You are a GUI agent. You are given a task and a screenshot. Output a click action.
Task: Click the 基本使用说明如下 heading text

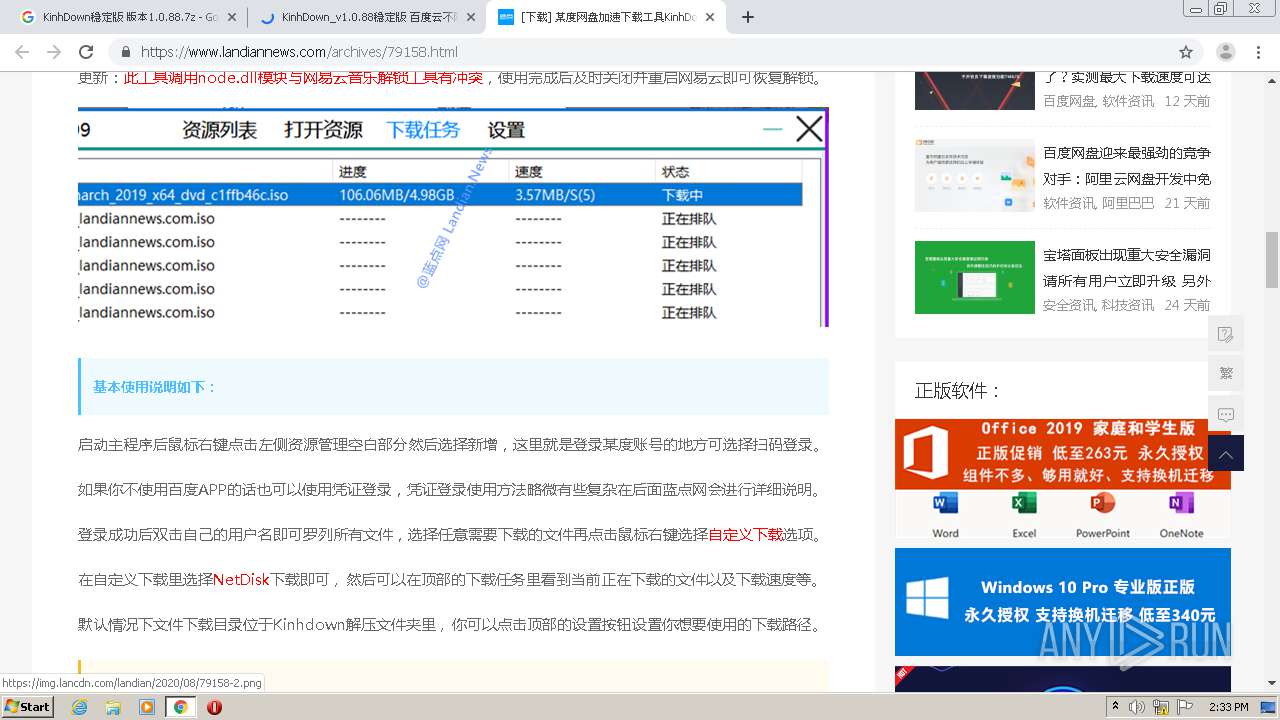click(x=155, y=387)
